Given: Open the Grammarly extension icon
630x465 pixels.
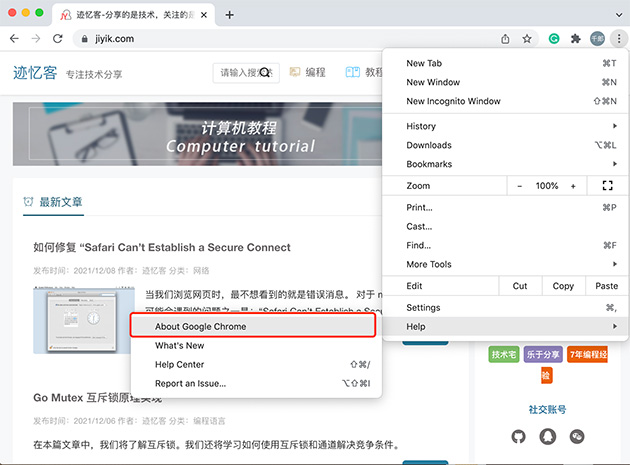Looking at the screenshot, I should click(x=554, y=39).
